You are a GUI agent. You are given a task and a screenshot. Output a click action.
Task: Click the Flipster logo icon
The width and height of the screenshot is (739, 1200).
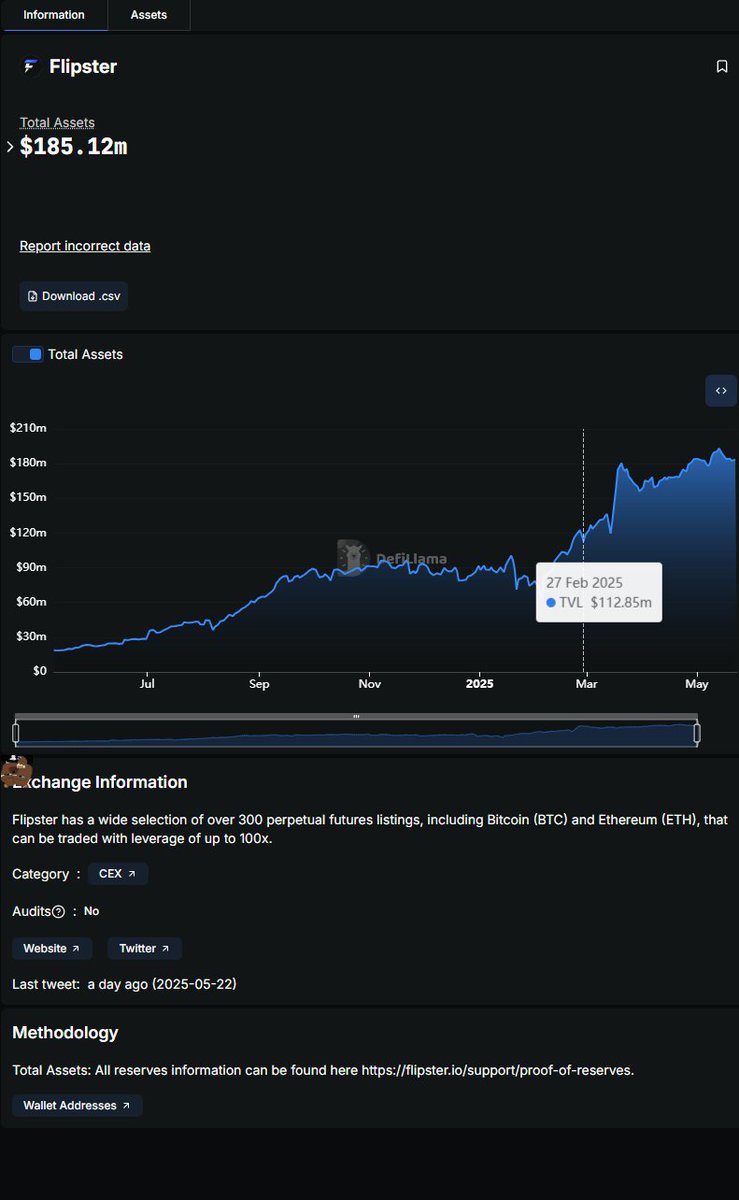[x=30, y=67]
